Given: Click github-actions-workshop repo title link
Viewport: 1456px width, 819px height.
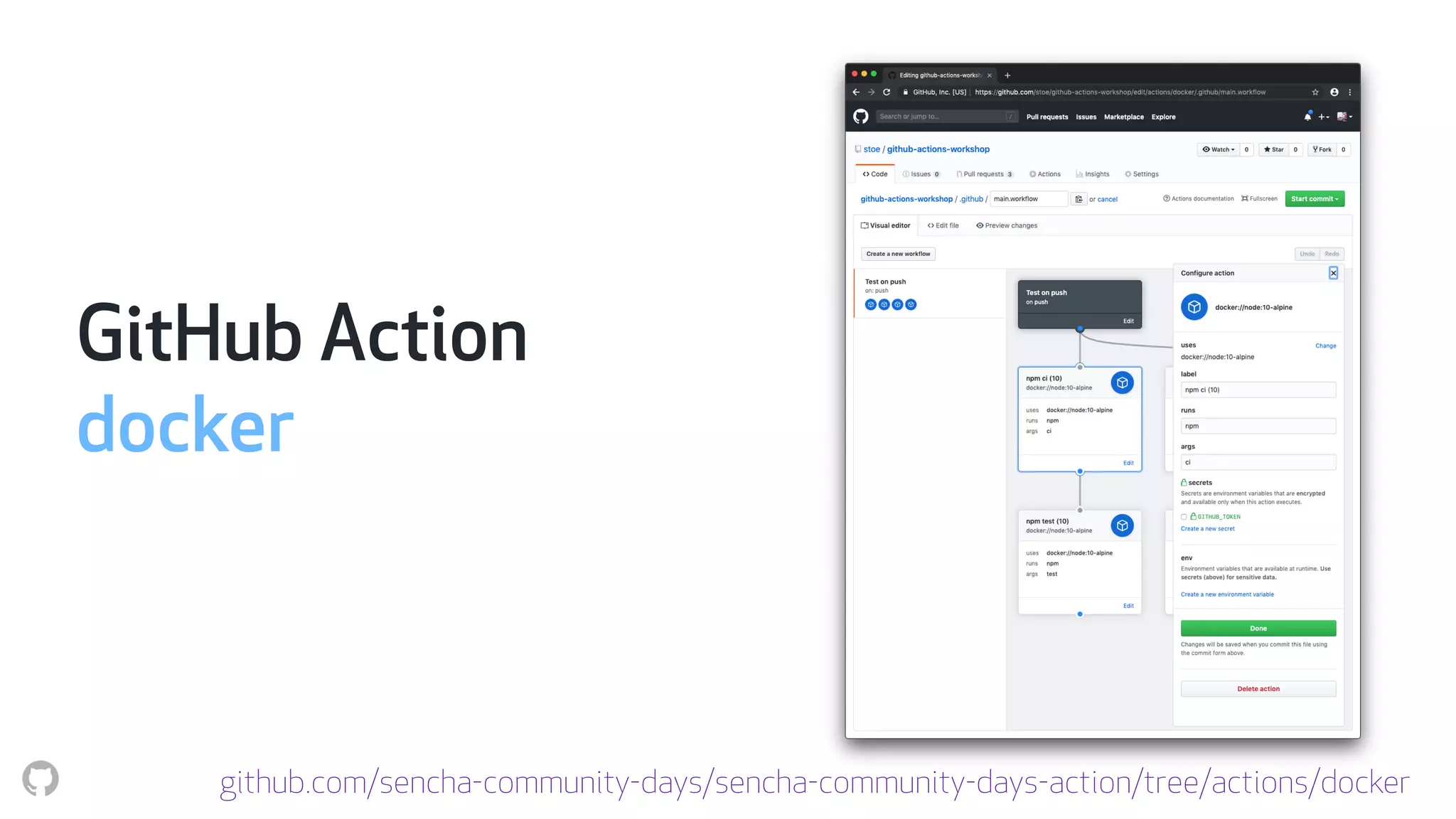Looking at the screenshot, I should pyautogui.click(x=938, y=149).
